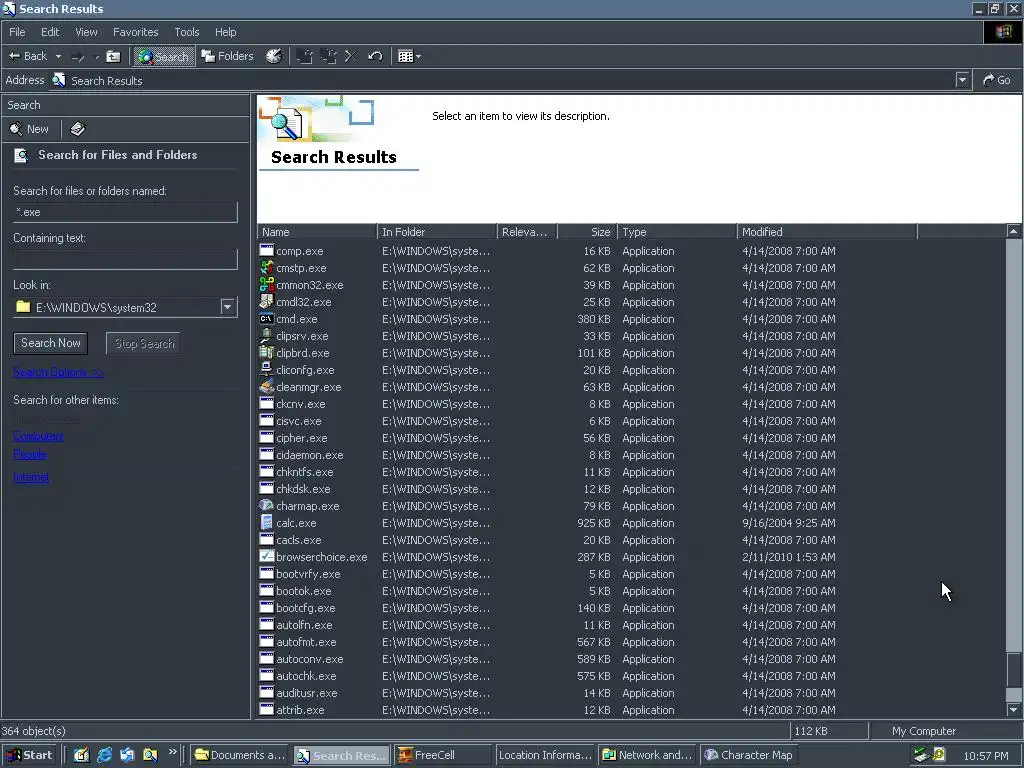Open the Favorites menu

[135, 32]
